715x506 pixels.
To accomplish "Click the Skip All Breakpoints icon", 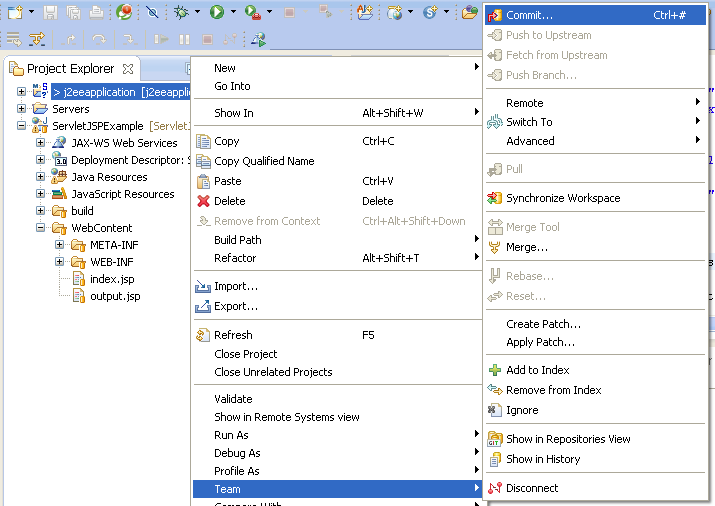I will pyautogui.click(x=152, y=12).
